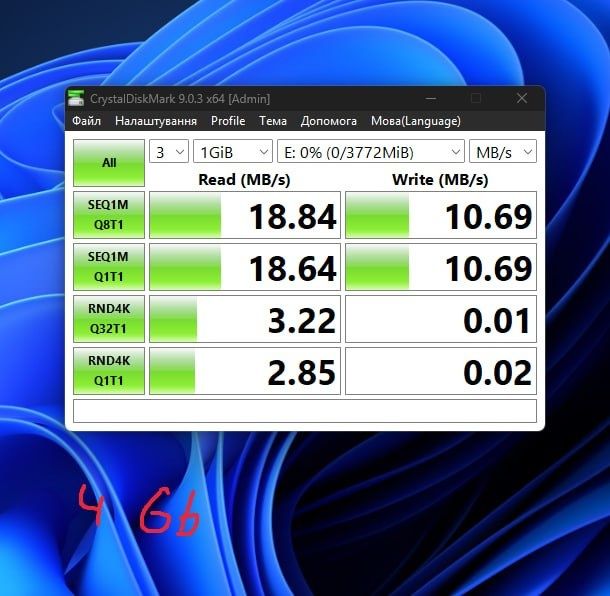The height and width of the screenshot is (596, 610).
Task: Start the SEQ1M Q1T1 test
Action: pyautogui.click(x=109, y=267)
